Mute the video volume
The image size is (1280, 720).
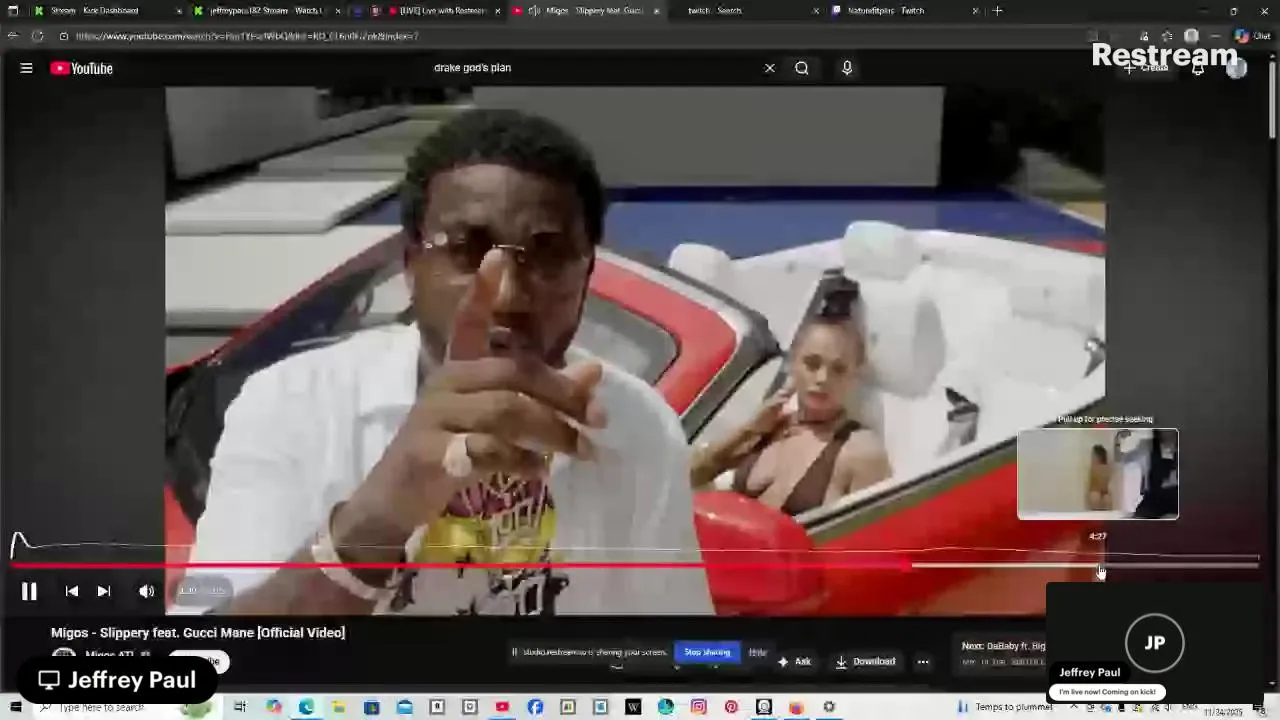tap(147, 591)
